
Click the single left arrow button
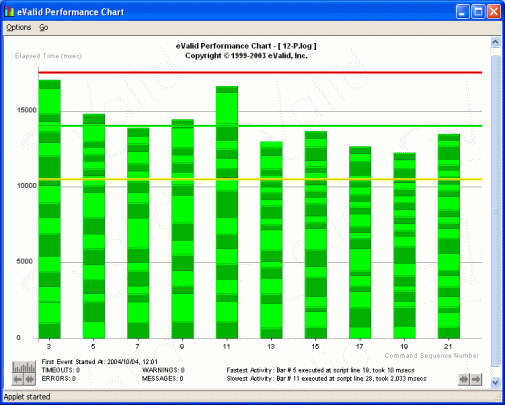(x=18, y=379)
